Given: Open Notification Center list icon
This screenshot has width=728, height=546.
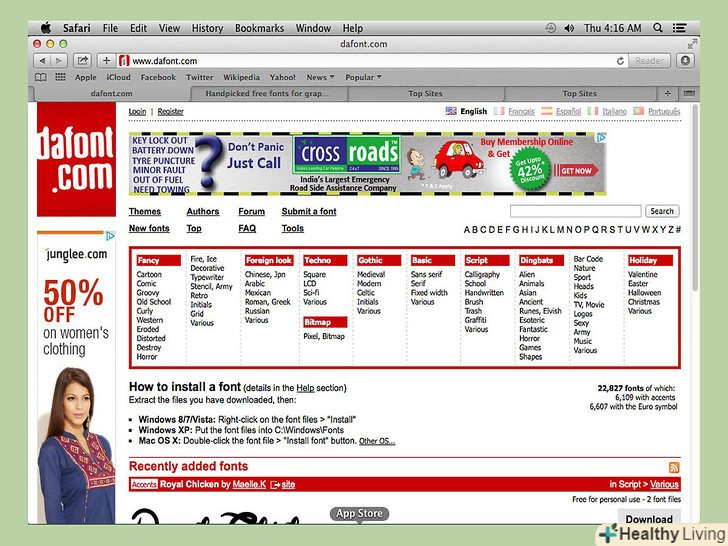Looking at the screenshot, I should pyautogui.click(x=680, y=28).
